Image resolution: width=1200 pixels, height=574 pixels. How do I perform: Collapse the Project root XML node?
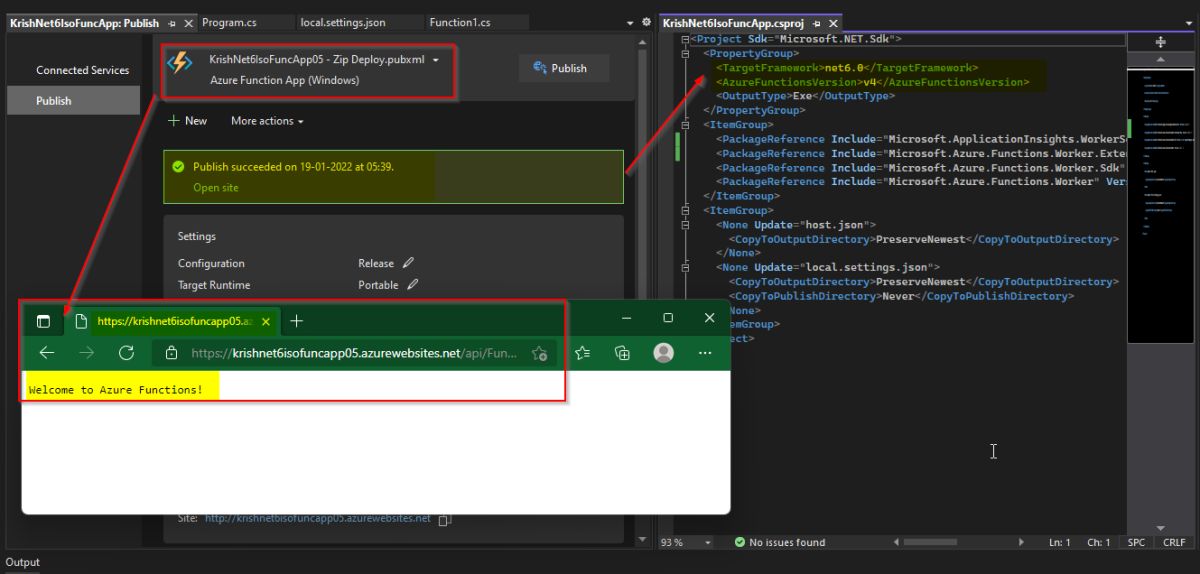(685, 39)
